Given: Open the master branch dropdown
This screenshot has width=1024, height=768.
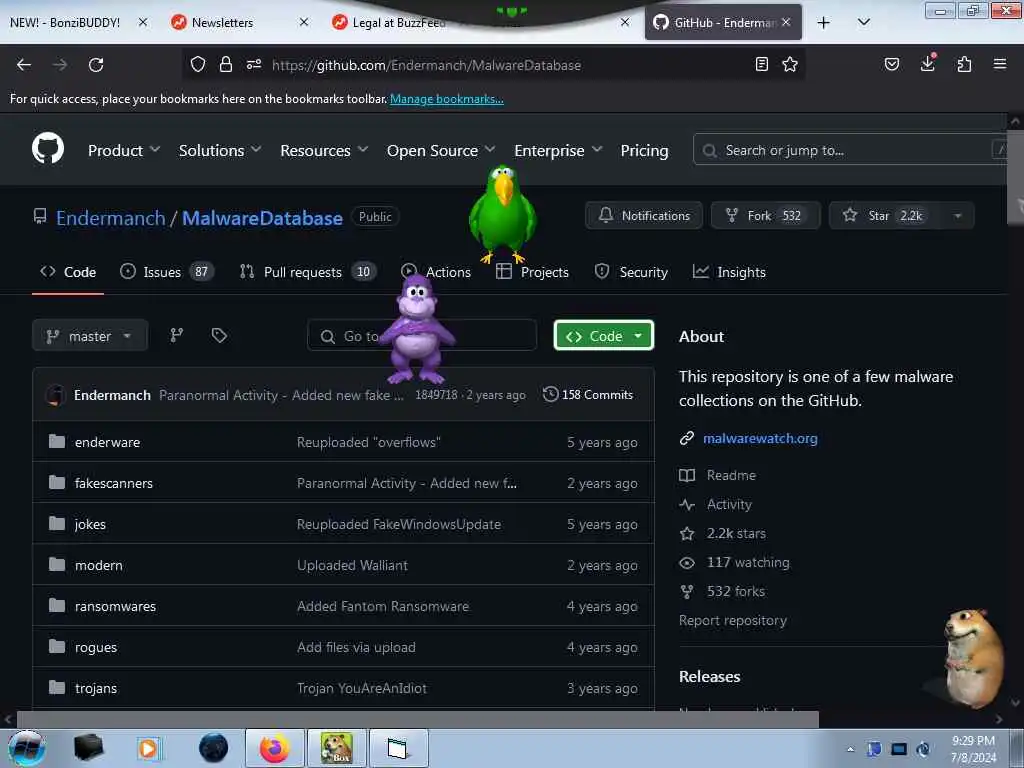Looking at the screenshot, I should pos(90,336).
